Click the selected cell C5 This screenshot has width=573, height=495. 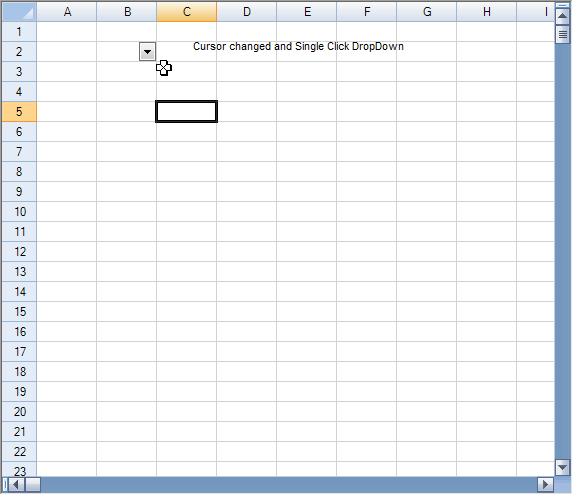point(186,111)
